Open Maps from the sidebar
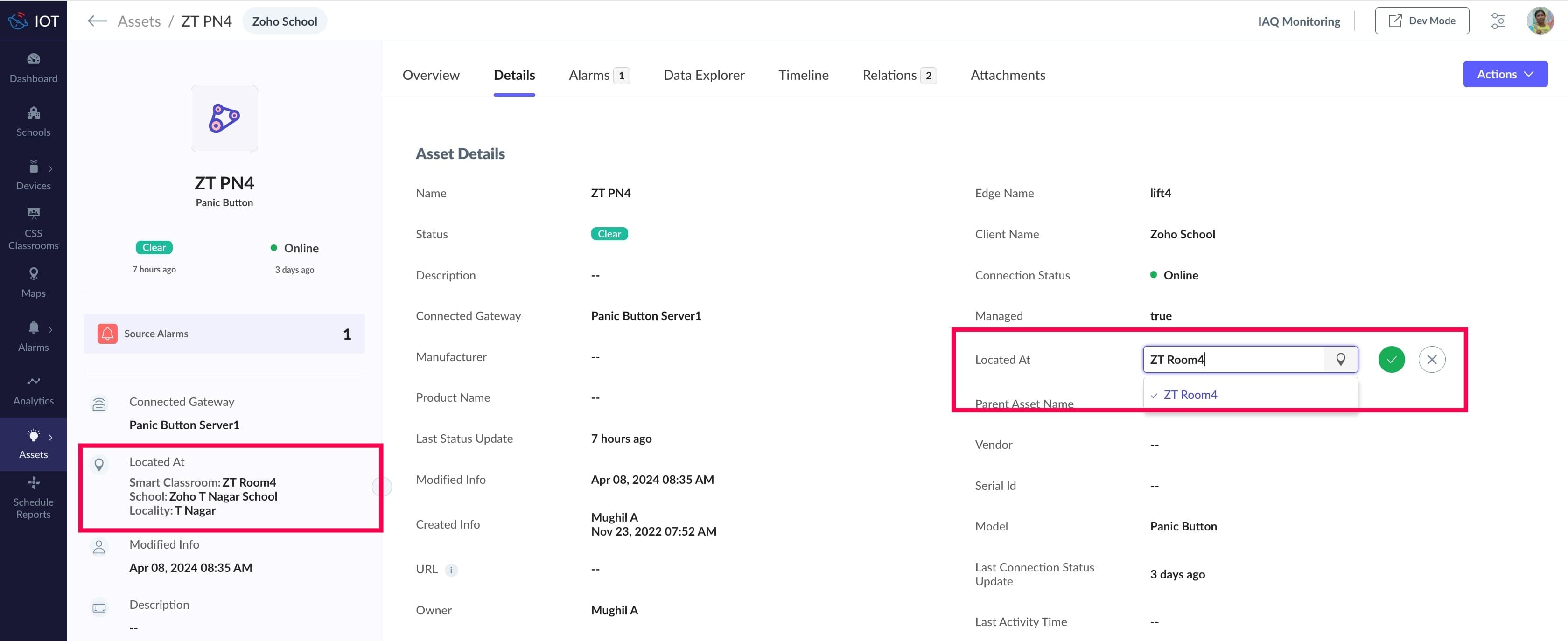 point(34,282)
